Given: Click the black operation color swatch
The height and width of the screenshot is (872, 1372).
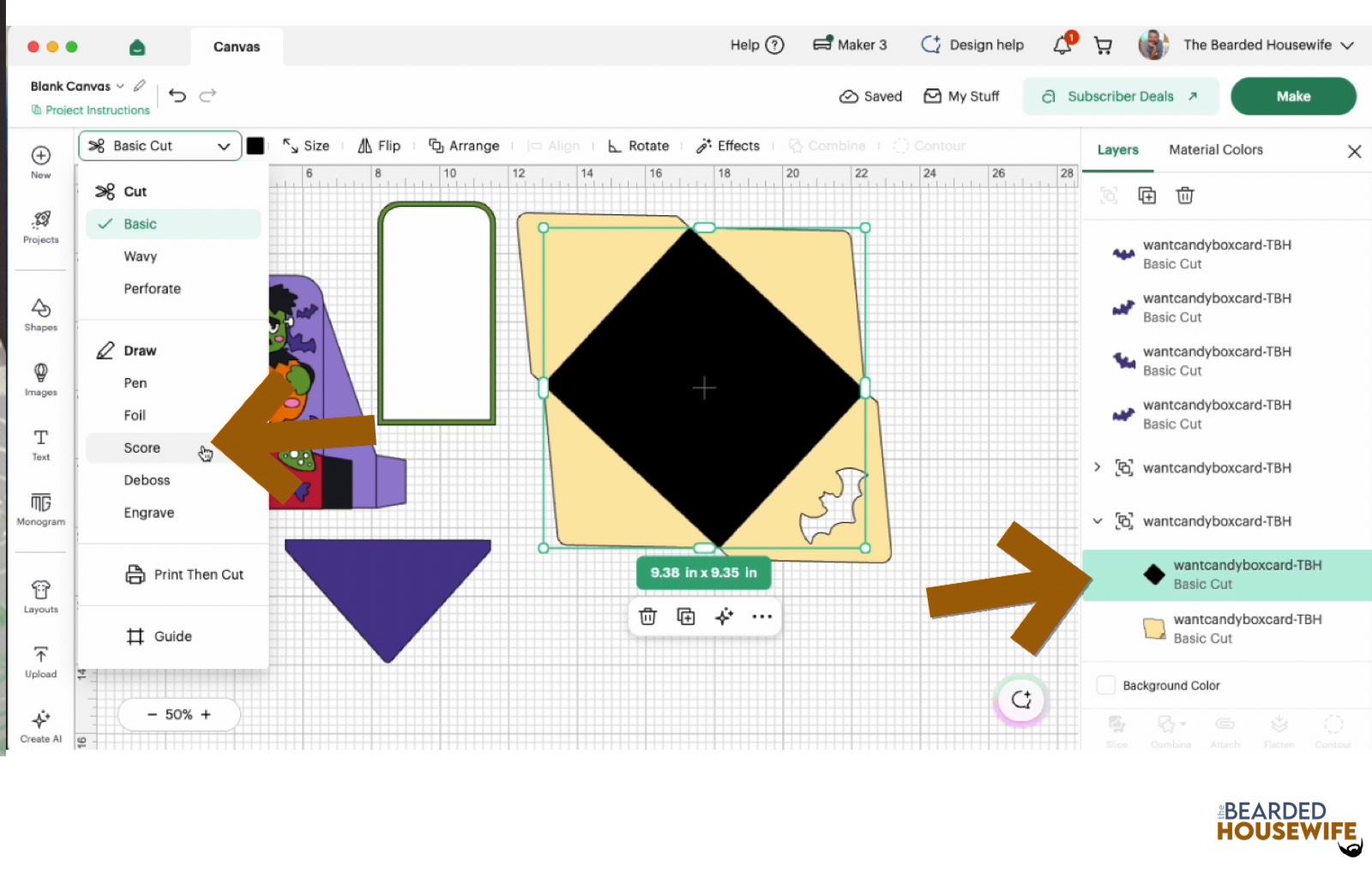Looking at the screenshot, I should click(x=256, y=146).
